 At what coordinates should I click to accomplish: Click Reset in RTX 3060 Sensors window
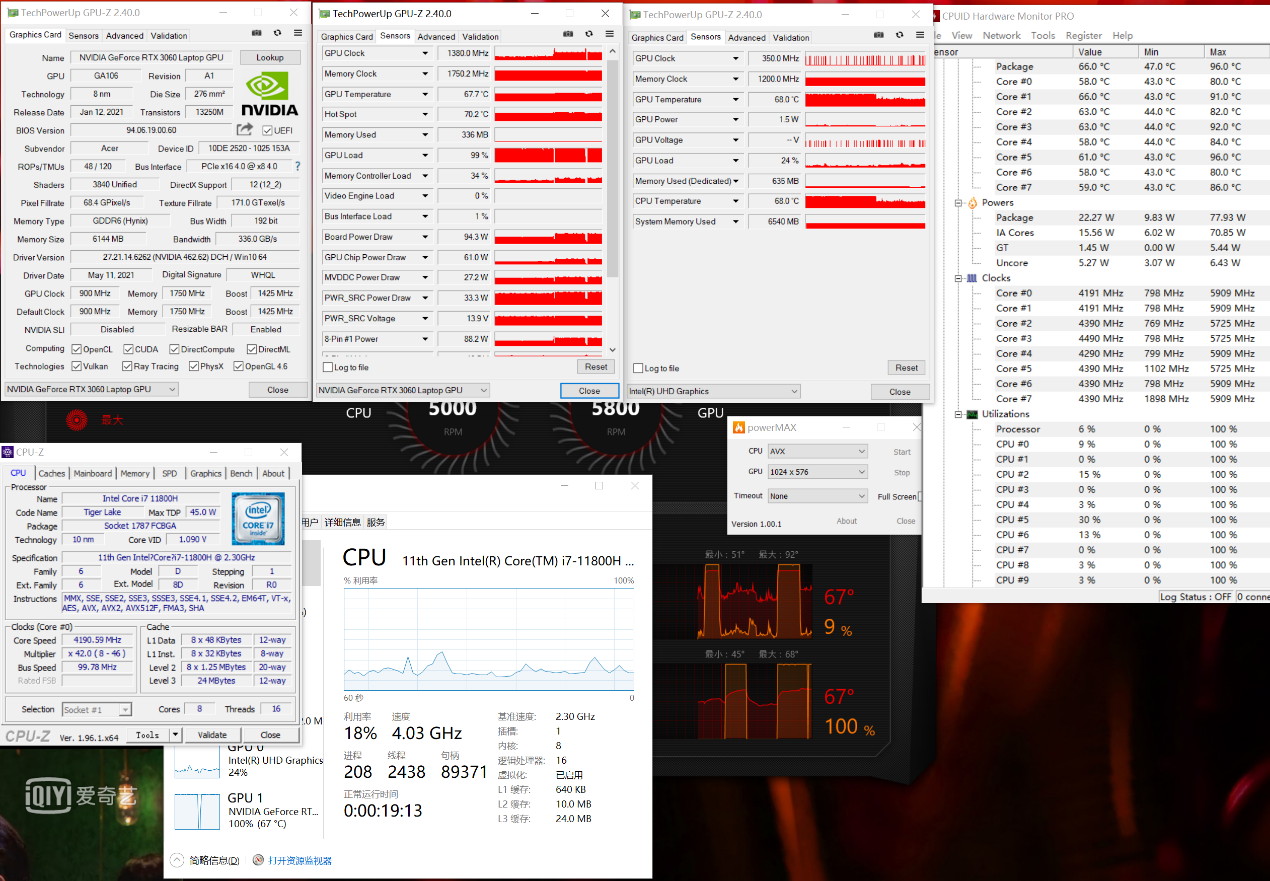click(x=596, y=367)
